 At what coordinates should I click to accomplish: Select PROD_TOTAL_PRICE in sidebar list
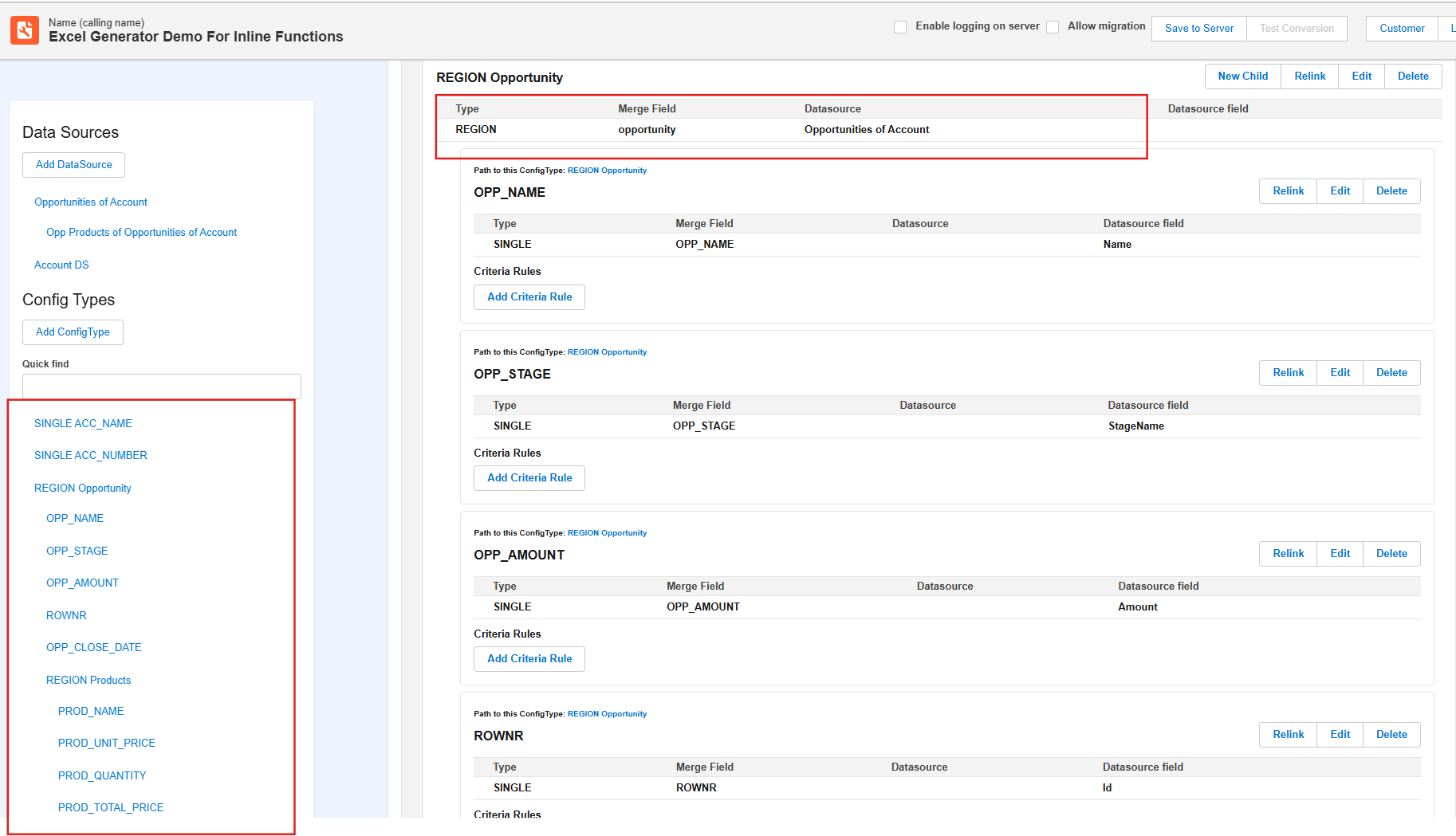[111, 808]
